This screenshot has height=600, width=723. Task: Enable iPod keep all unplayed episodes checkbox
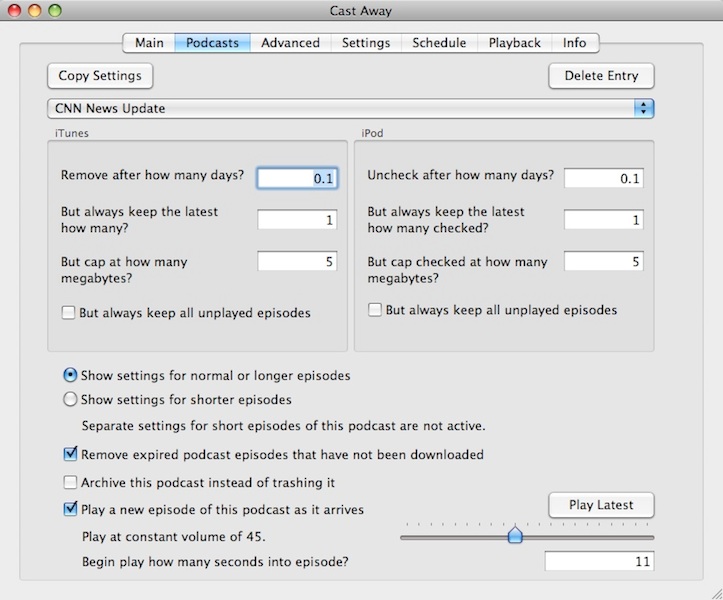click(x=376, y=311)
